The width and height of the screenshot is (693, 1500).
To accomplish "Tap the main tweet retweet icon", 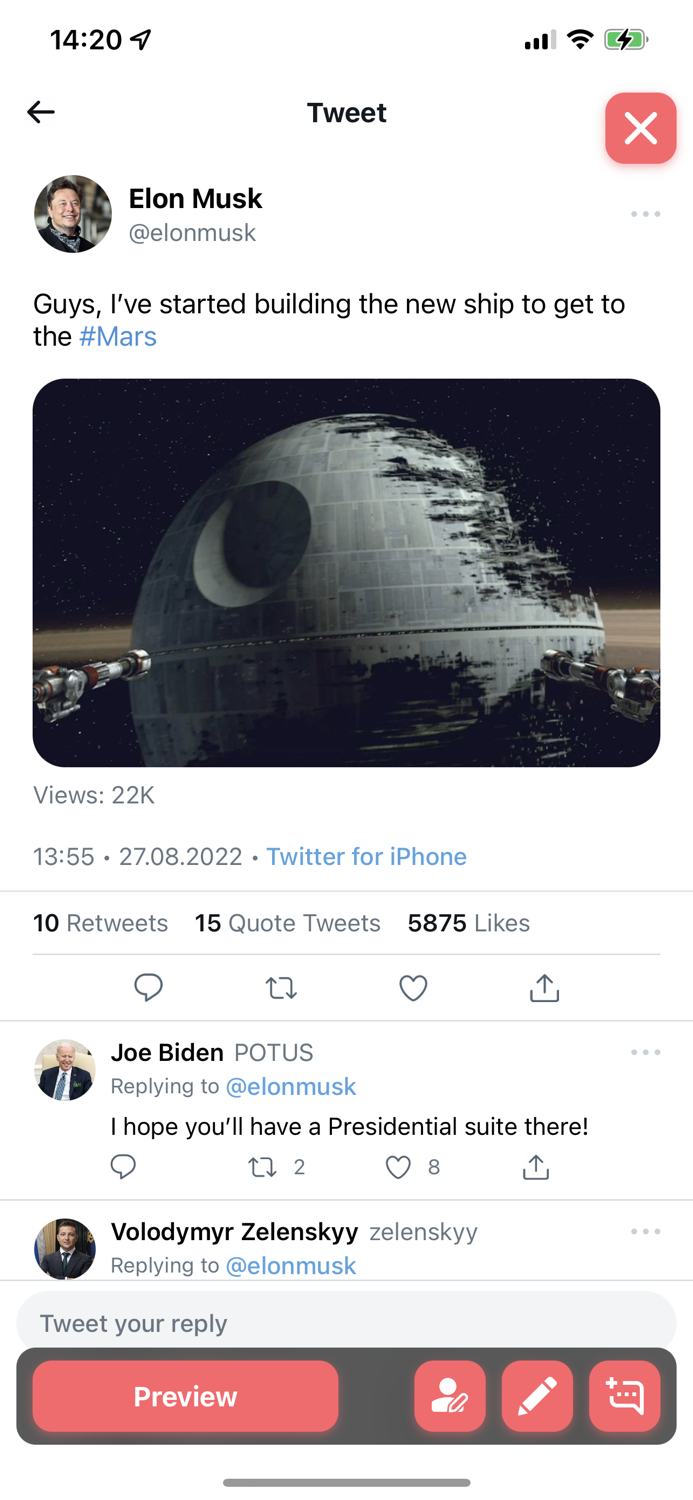I will [x=281, y=988].
